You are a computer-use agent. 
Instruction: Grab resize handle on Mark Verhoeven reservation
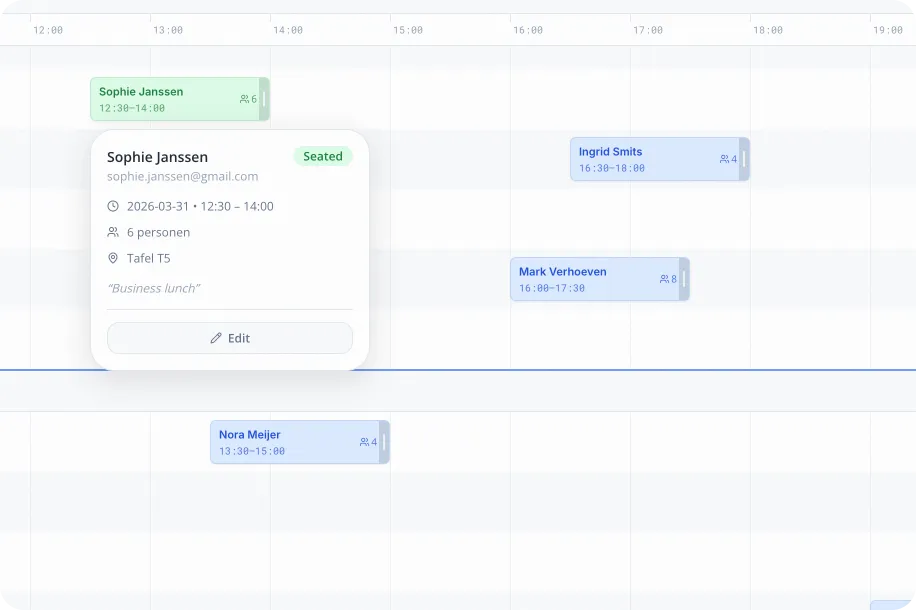point(684,279)
